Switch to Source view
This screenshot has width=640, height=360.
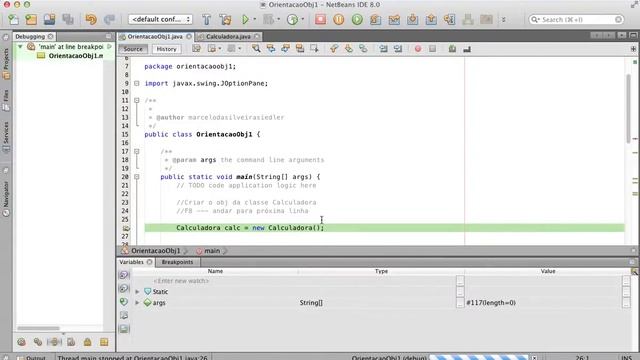coord(133,49)
